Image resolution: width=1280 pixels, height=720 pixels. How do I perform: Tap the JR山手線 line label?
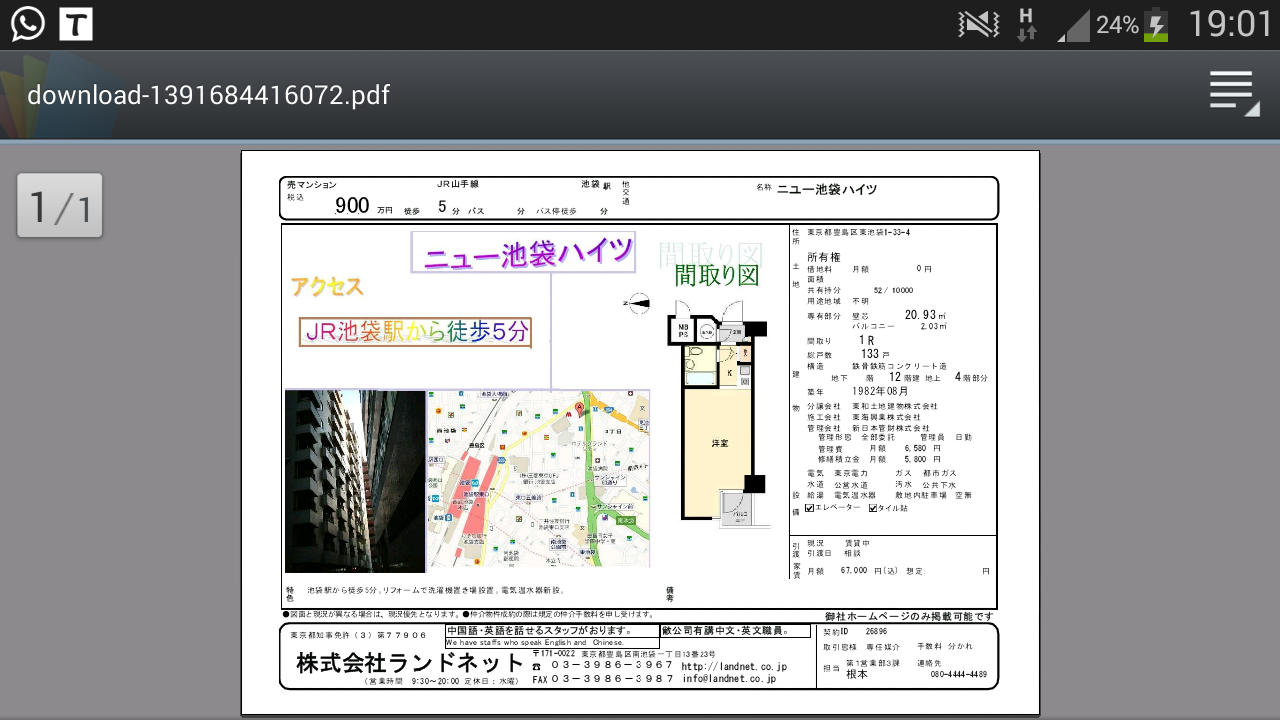[x=458, y=185]
